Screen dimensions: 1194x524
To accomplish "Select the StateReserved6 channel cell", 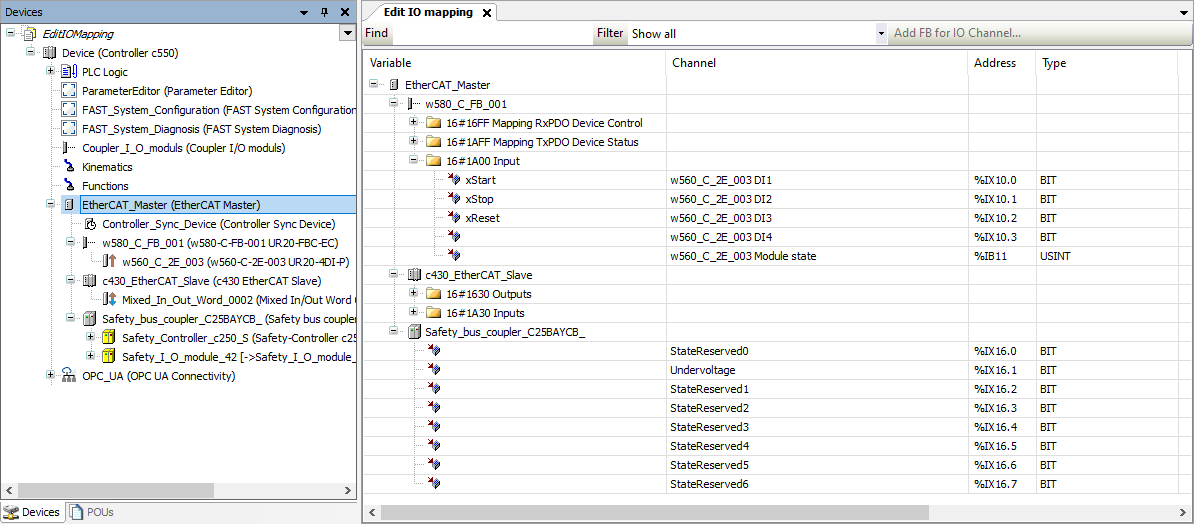I will click(x=817, y=484).
